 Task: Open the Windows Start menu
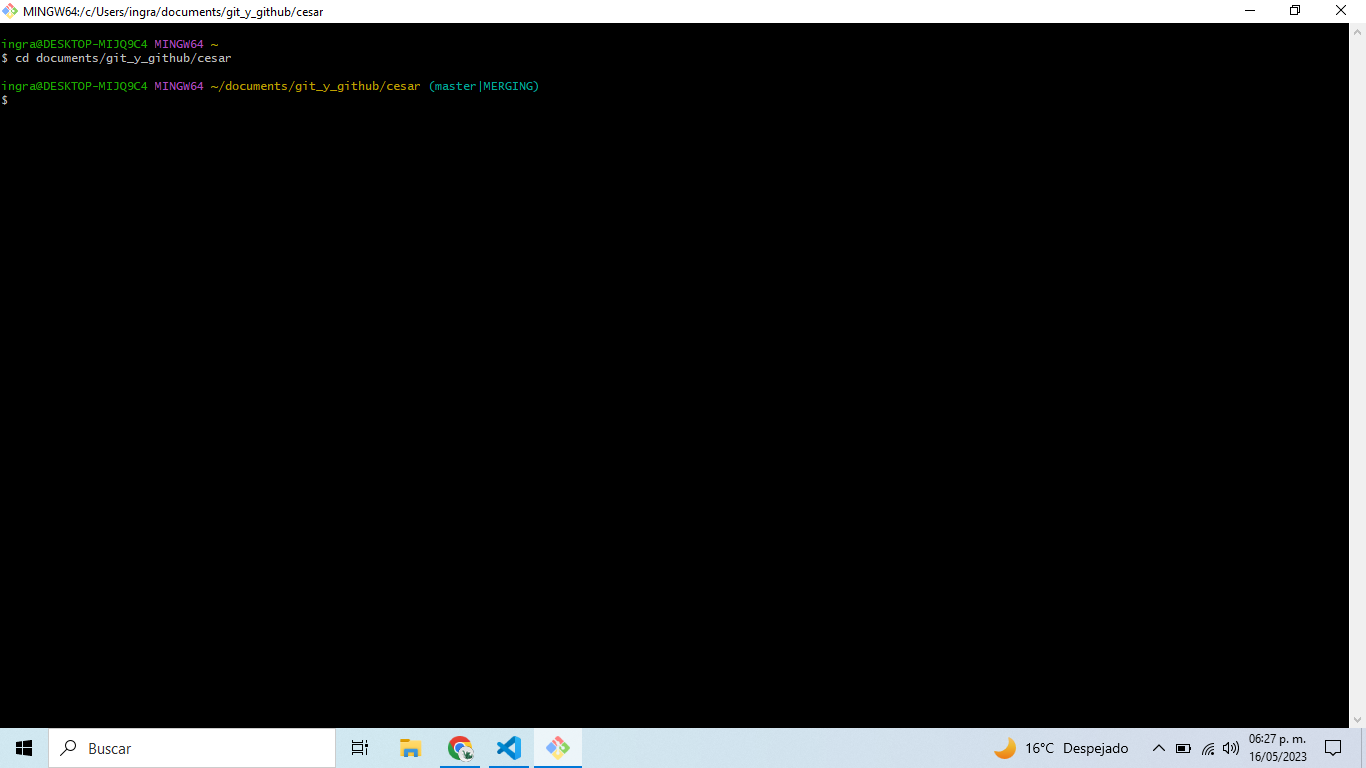pyautogui.click(x=24, y=748)
